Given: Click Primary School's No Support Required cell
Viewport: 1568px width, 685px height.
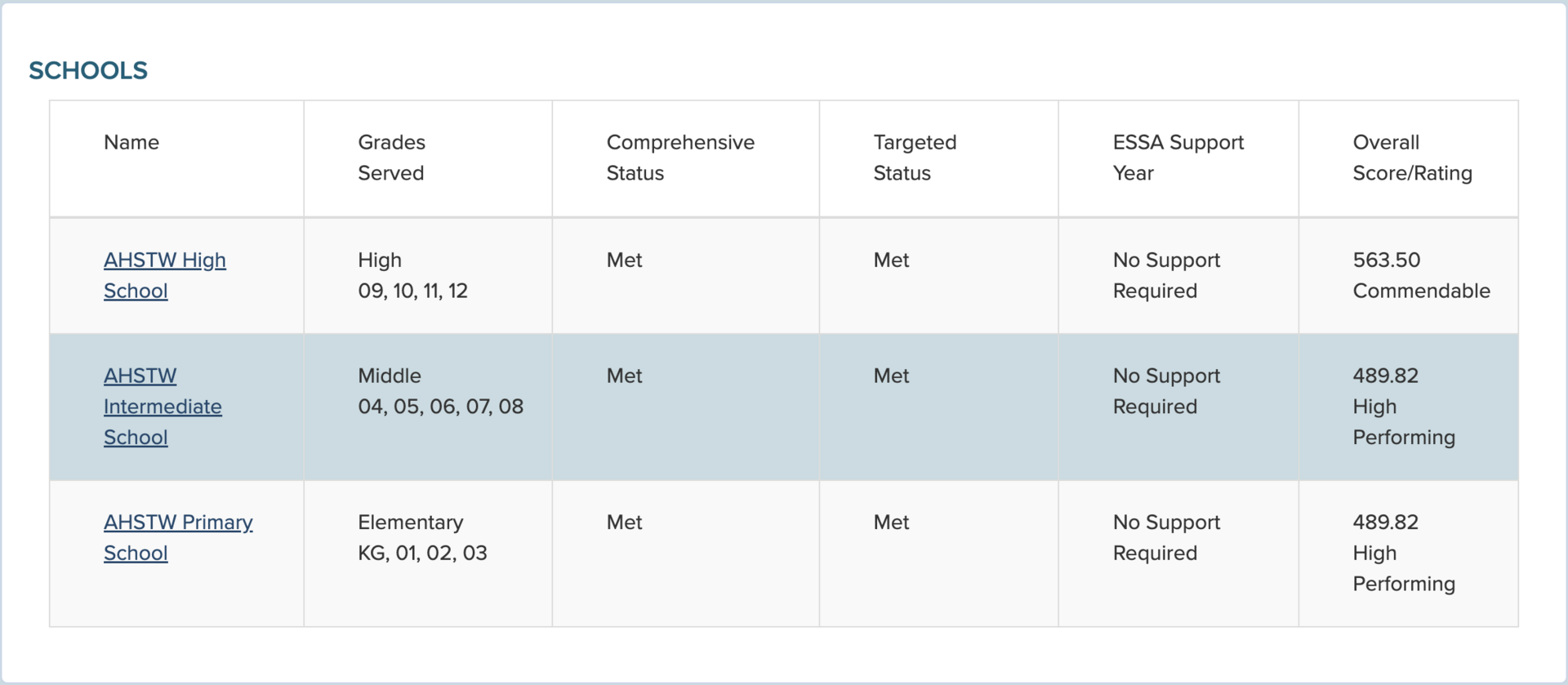Looking at the screenshot, I should 1165,537.
